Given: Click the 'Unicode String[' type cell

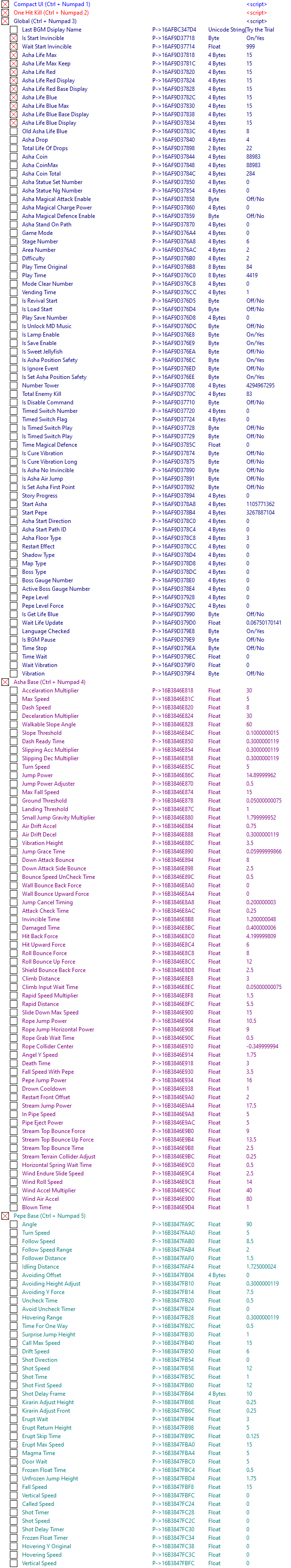Looking at the screenshot, I should tap(227, 30).
